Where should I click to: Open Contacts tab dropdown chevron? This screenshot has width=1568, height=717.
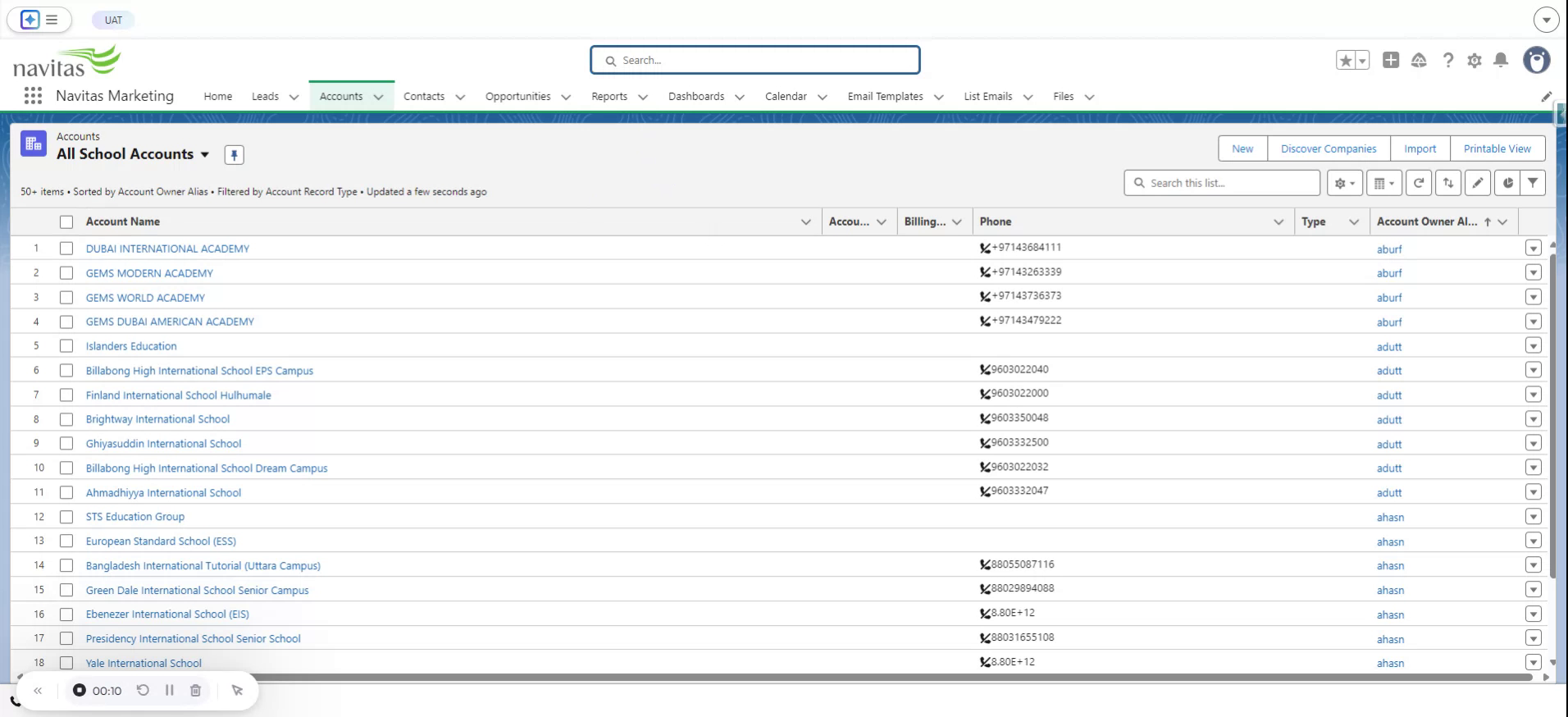tap(460, 97)
